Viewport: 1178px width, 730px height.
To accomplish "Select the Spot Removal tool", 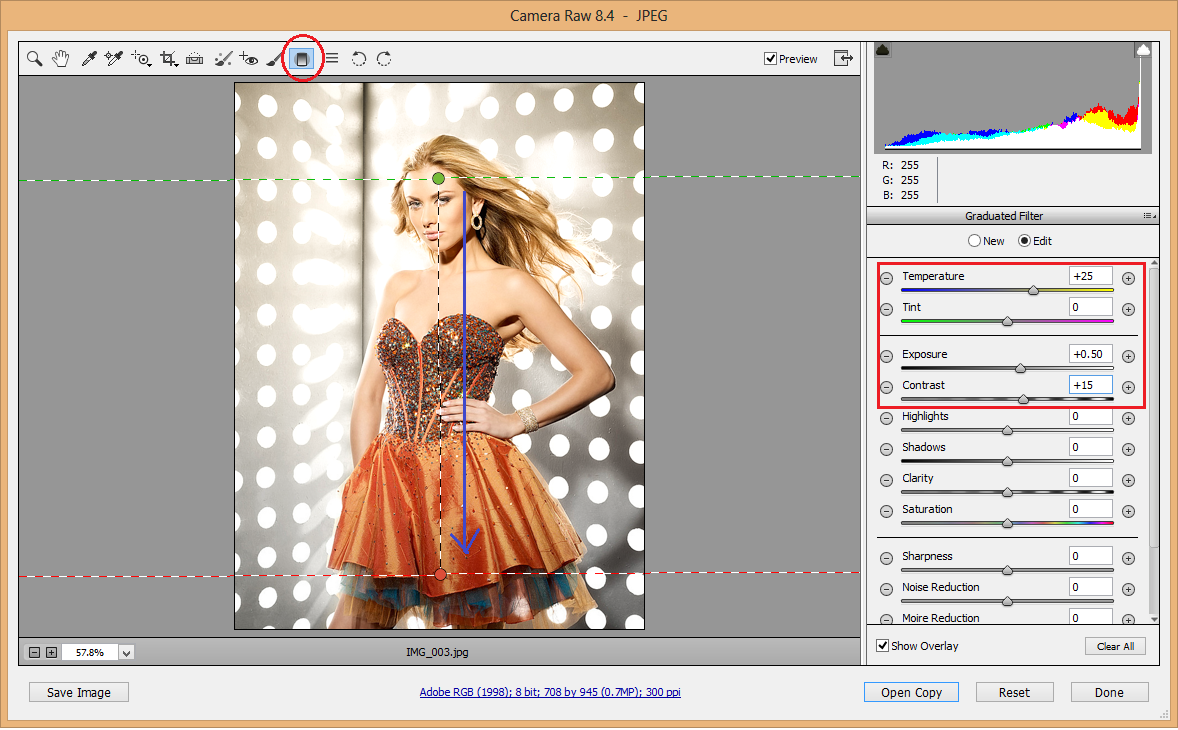I will coord(221,58).
